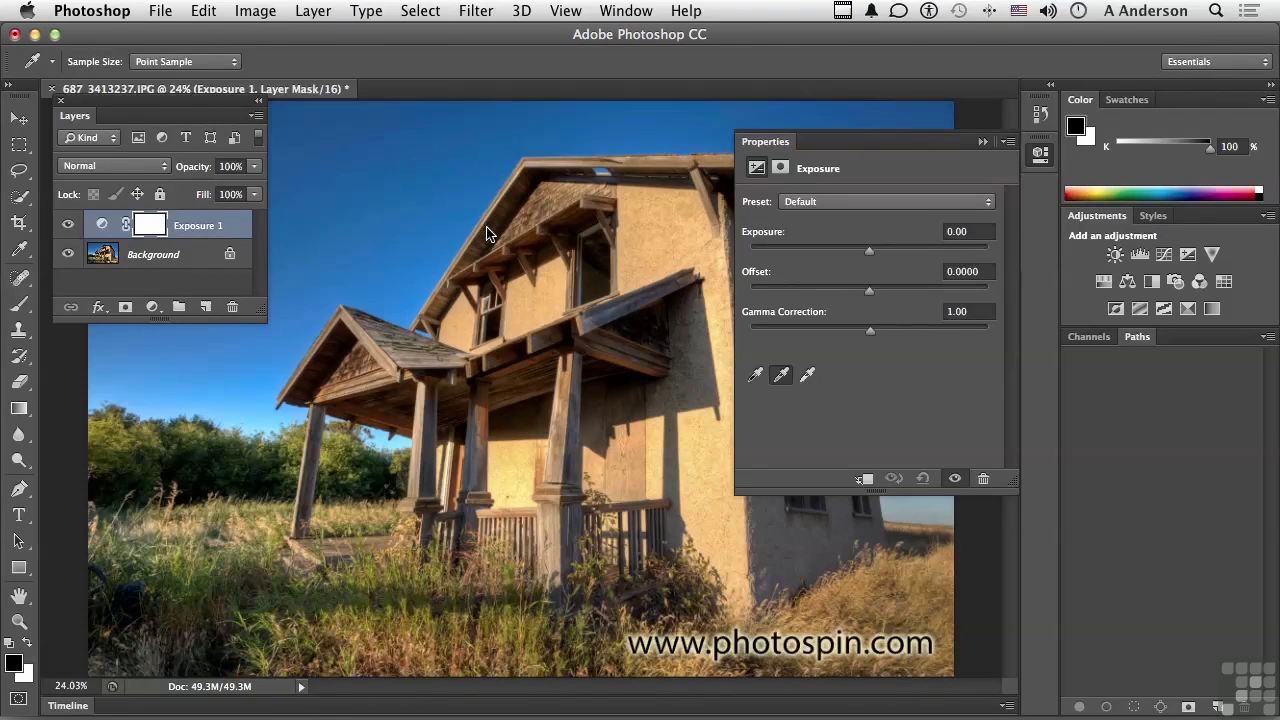This screenshot has height=720, width=1280.
Task: Select the Zoom tool in toolbar
Action: tap(19, 621)
